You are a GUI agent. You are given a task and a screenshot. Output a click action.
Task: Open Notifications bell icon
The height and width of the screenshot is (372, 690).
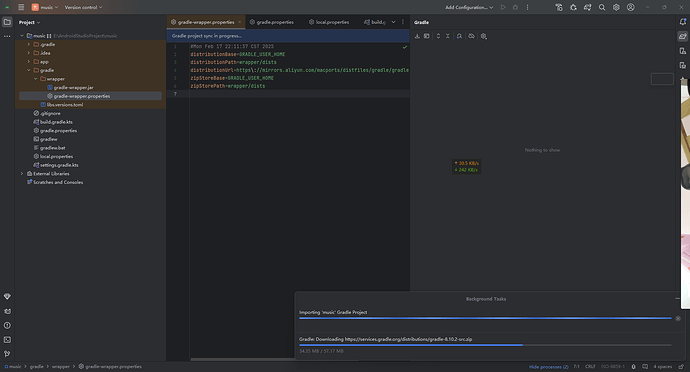click(683, 22)
